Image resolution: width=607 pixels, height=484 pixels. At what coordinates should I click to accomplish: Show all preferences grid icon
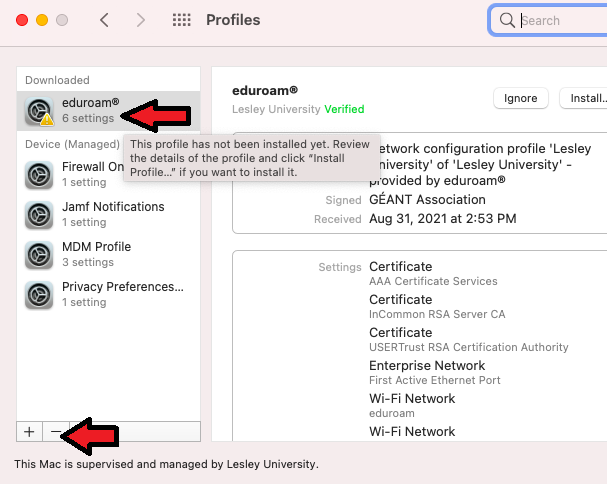pos(182,20)
